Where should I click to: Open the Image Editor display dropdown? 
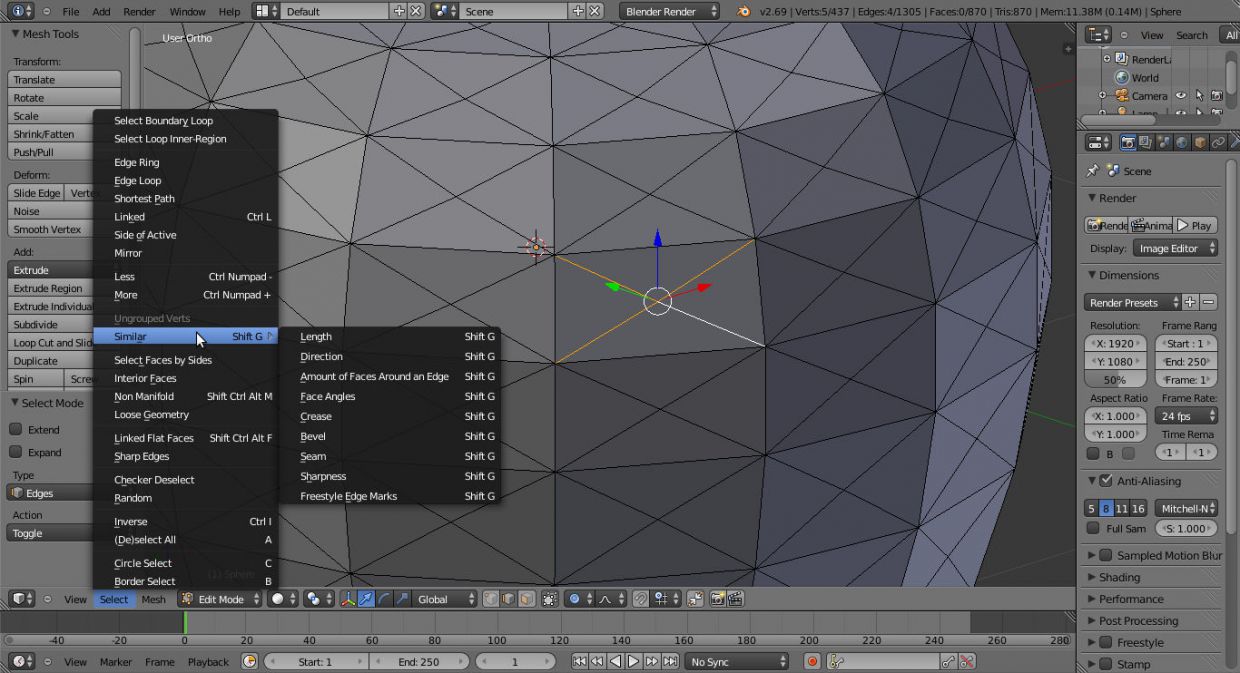point(1176,248)
